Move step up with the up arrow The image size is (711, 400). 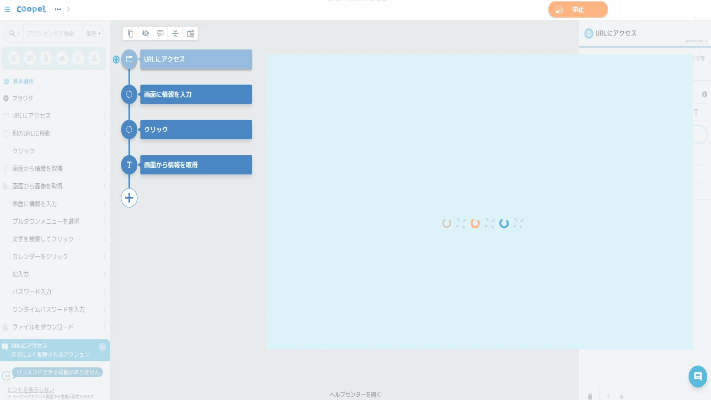click(609, 396)
